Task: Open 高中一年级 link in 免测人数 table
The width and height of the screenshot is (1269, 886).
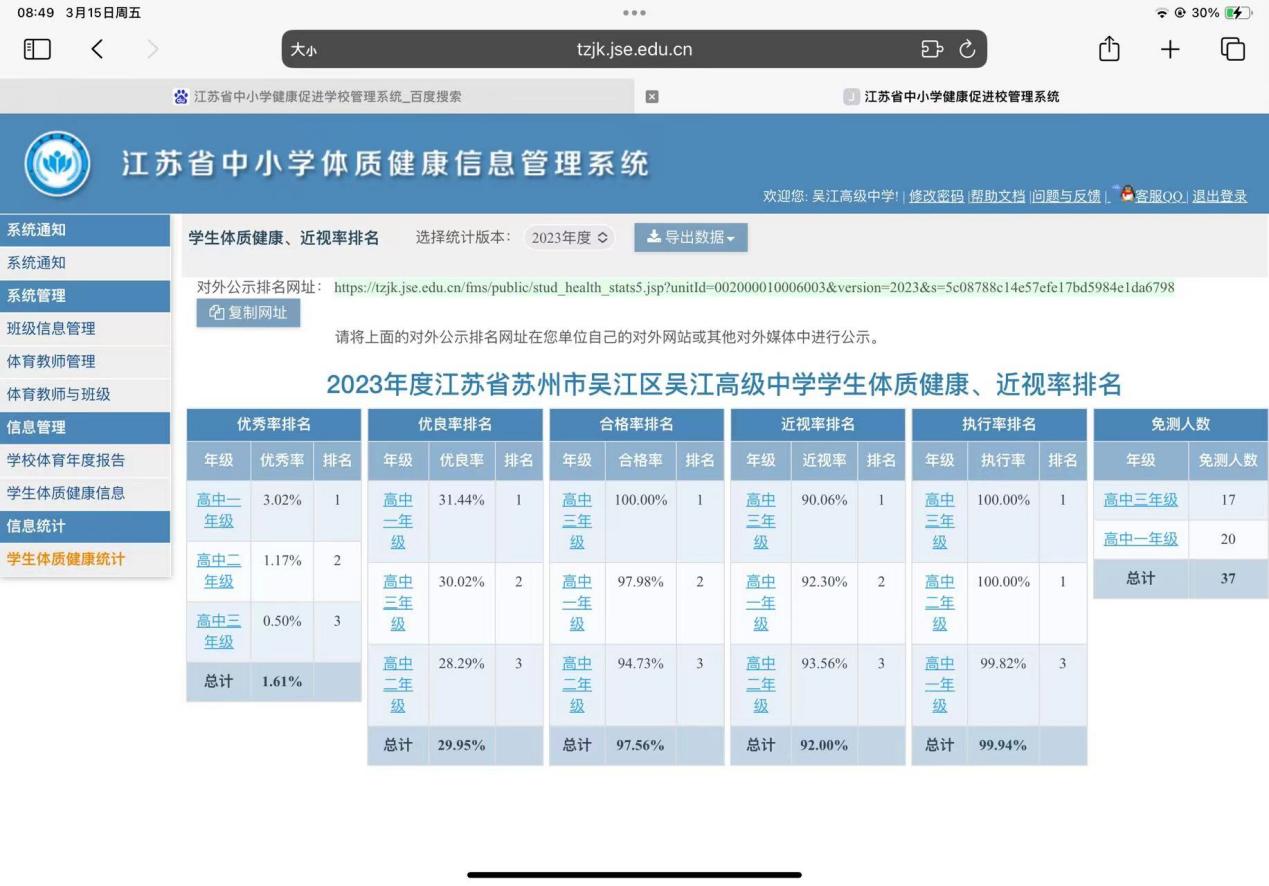Action: coord(1141,539)
